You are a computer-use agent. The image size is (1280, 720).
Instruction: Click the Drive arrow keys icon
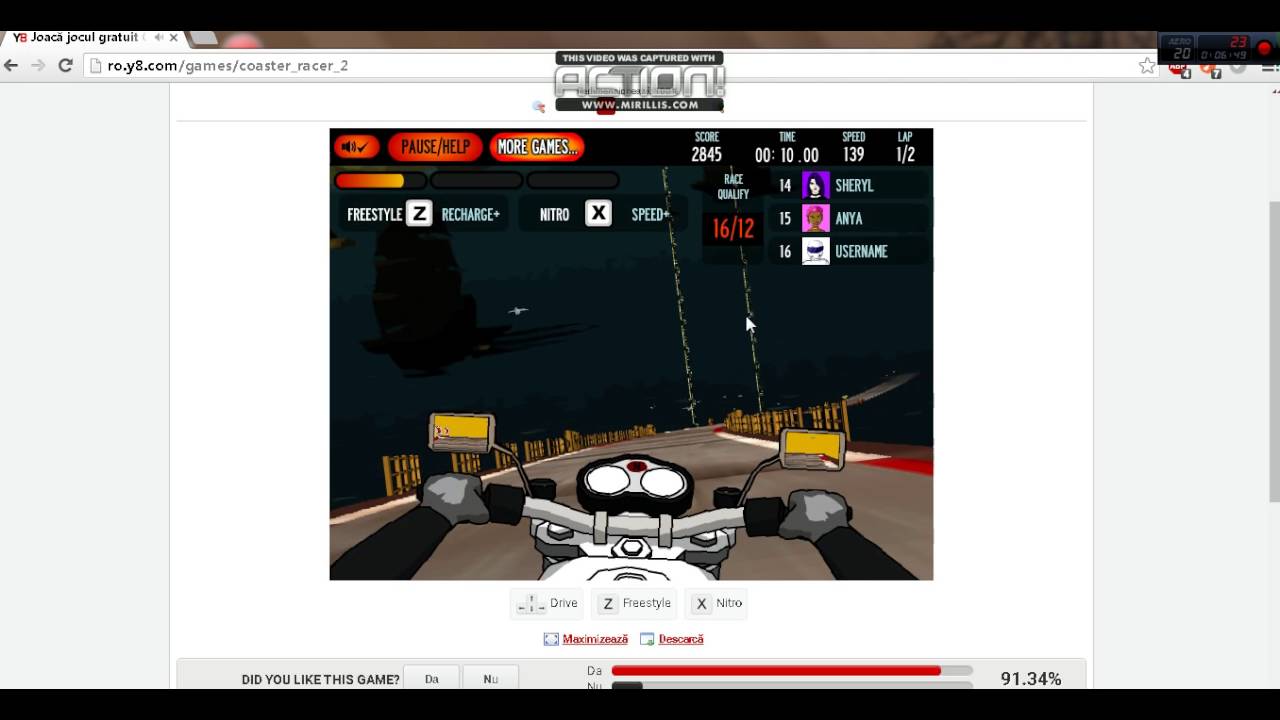(x=530, y=603)
